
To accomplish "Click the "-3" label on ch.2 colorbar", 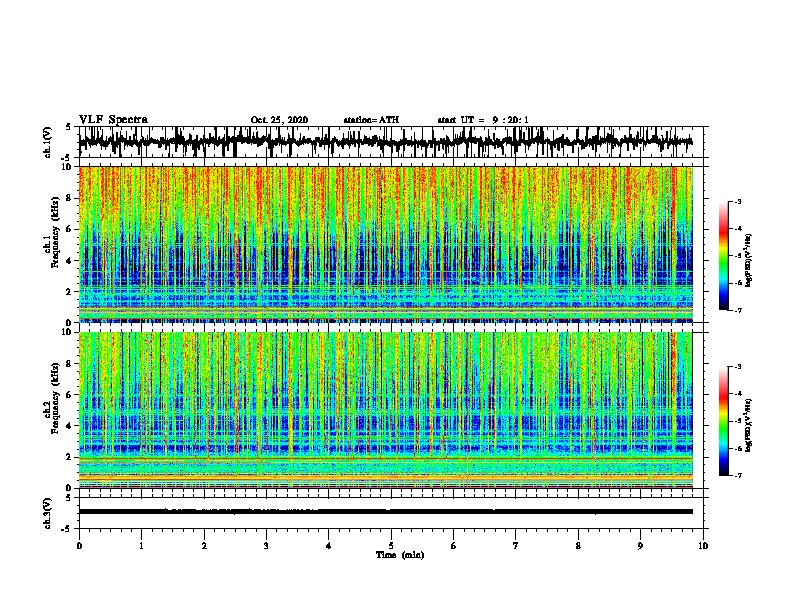I will [737, 367].
